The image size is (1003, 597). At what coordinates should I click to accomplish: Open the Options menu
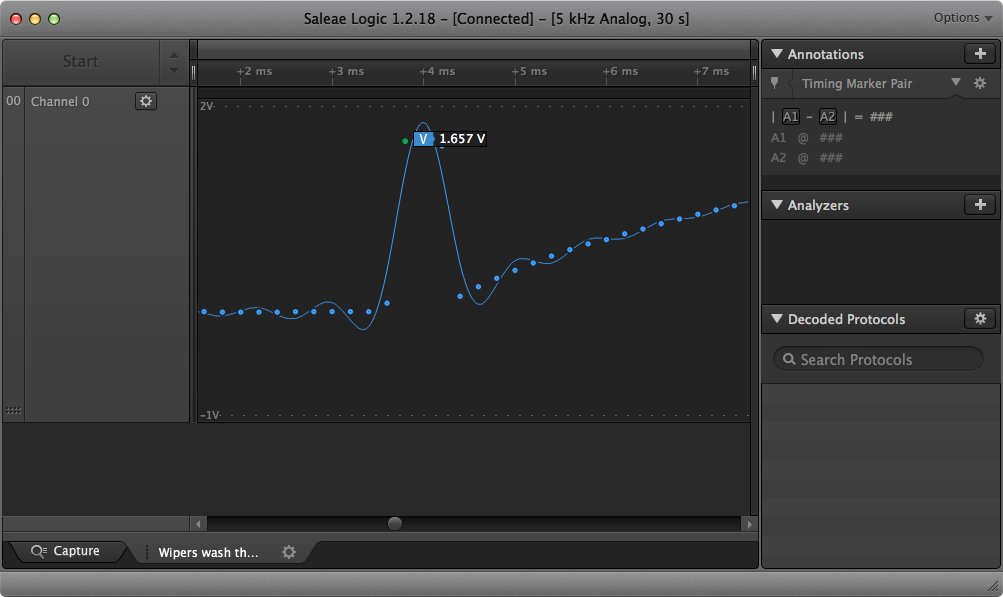[x=962, y=18]
